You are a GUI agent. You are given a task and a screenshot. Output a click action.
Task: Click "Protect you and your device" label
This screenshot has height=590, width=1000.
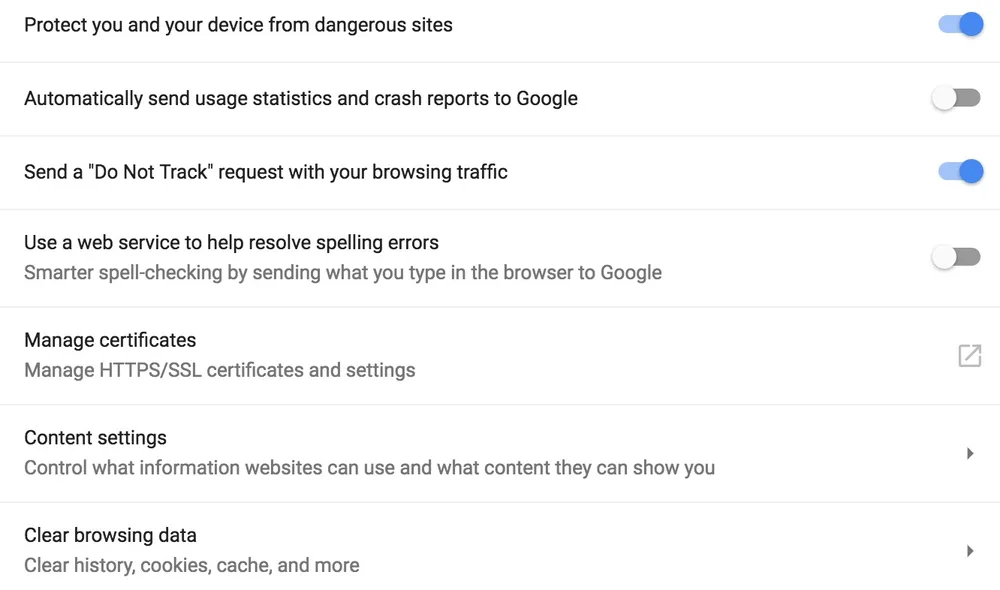point(238,25)
